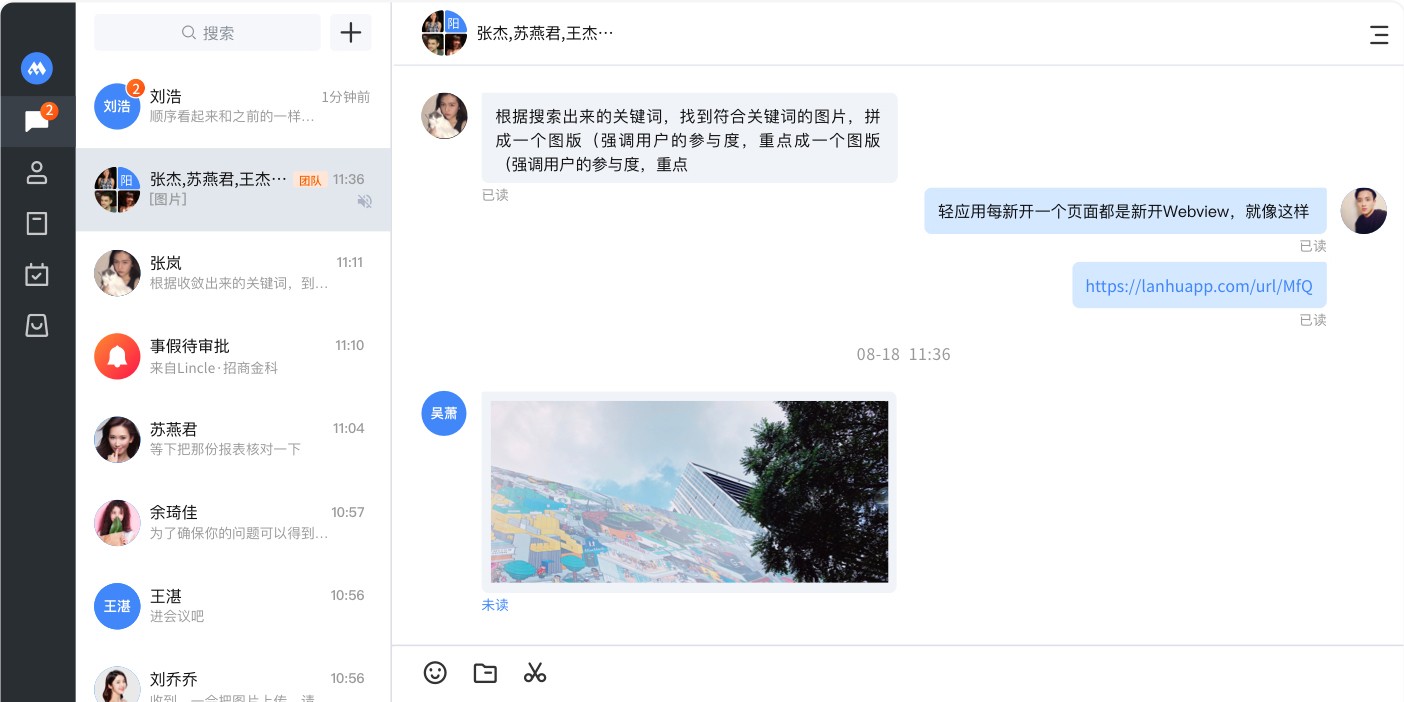This screenshot has width=1404, height=702.
Task: Click the blue app logo at top
Action: point(37,68)
